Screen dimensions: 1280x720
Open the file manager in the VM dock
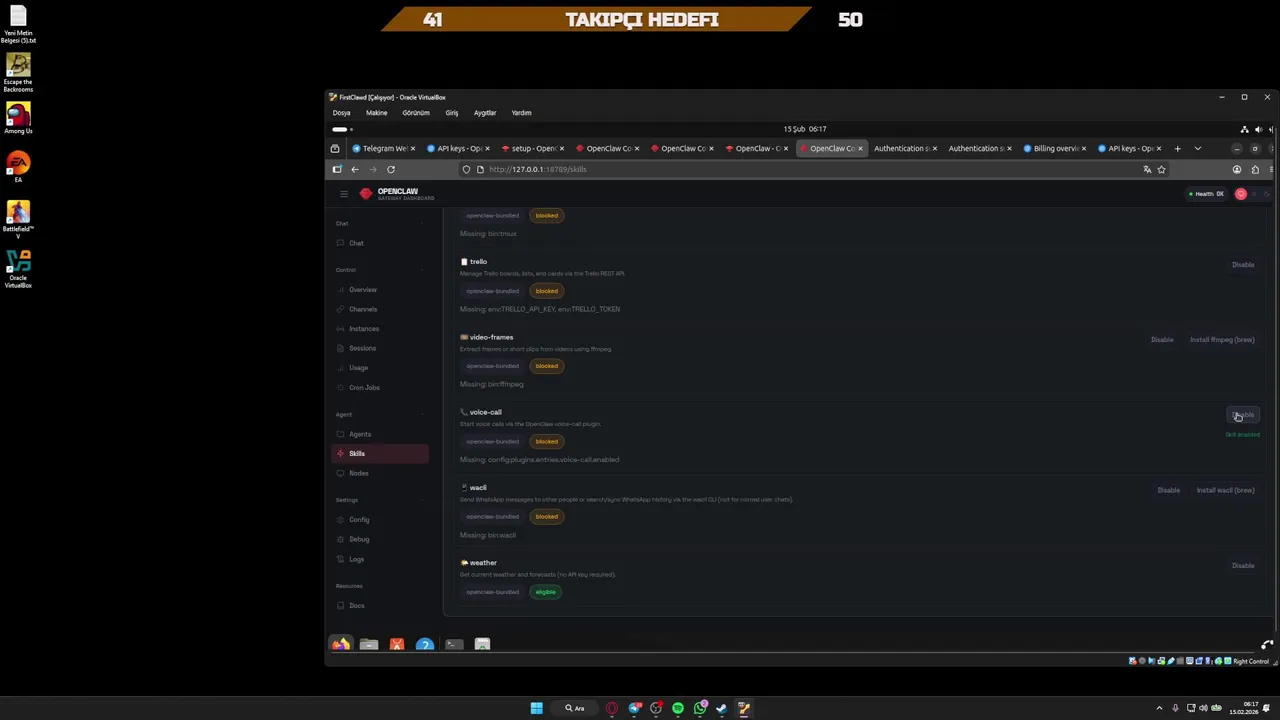pyautogui.click(x=369, y=644)
